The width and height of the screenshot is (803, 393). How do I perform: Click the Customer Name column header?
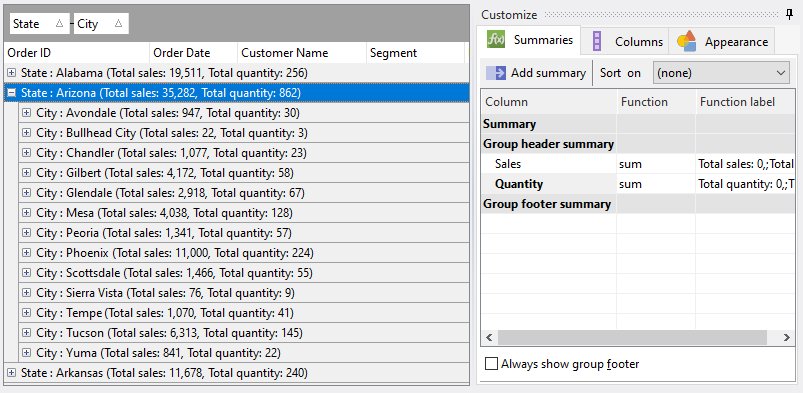pyautogui.click(x=302, y=53)
